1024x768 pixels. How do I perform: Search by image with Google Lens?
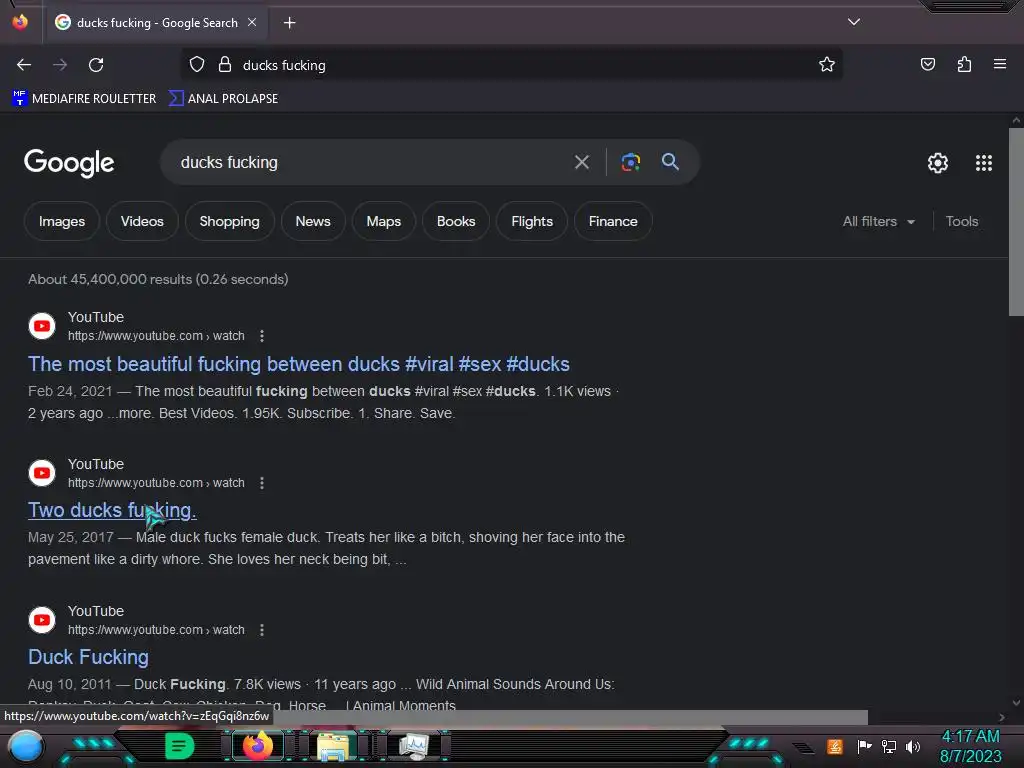point(630,162)
